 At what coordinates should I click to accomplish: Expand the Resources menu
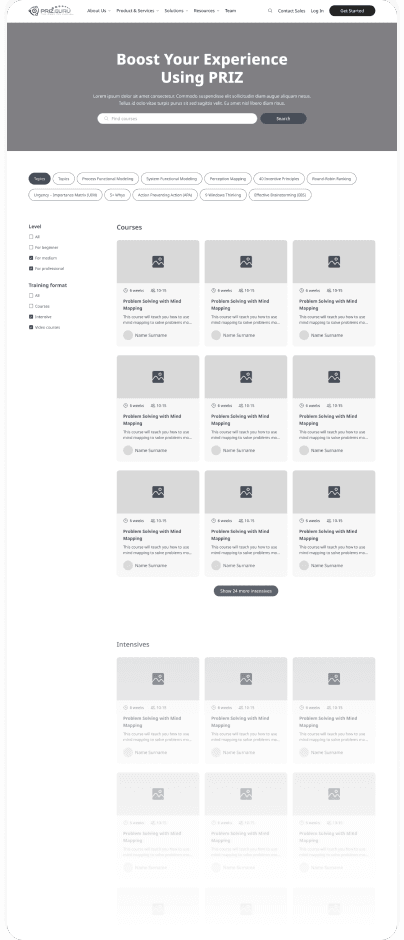tap(206, 11)
